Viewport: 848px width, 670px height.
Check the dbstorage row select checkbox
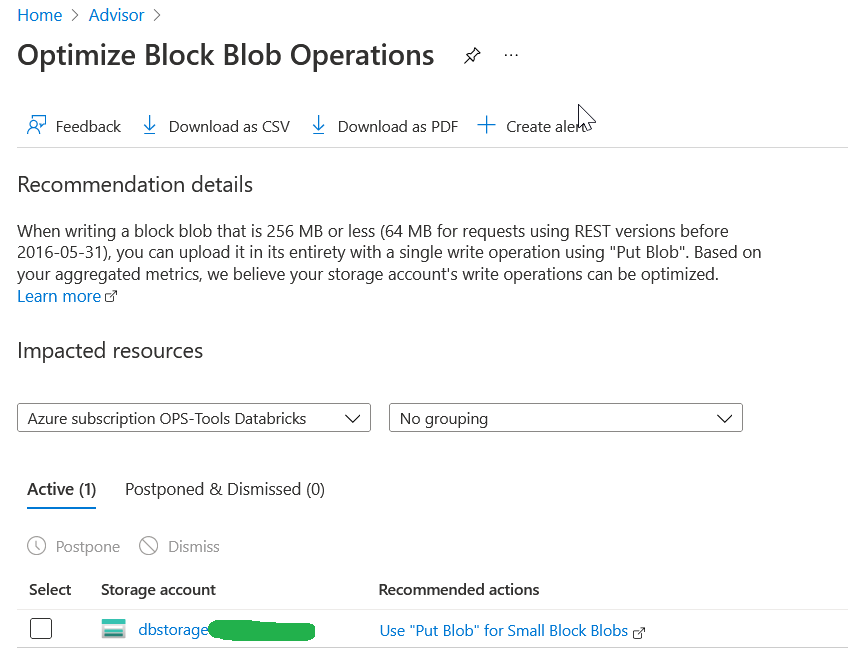[41, 629]
